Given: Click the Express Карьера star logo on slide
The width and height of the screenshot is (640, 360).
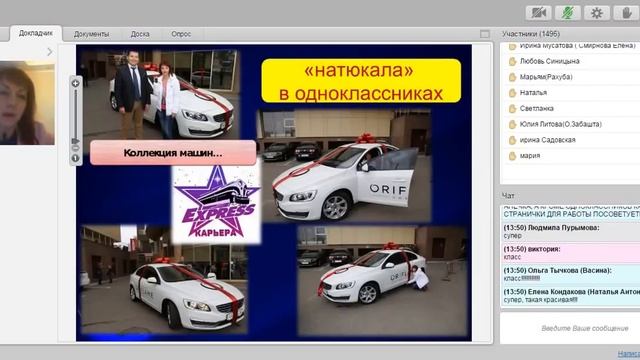Looking at the screenshot, I should click(x=216, y=202).
